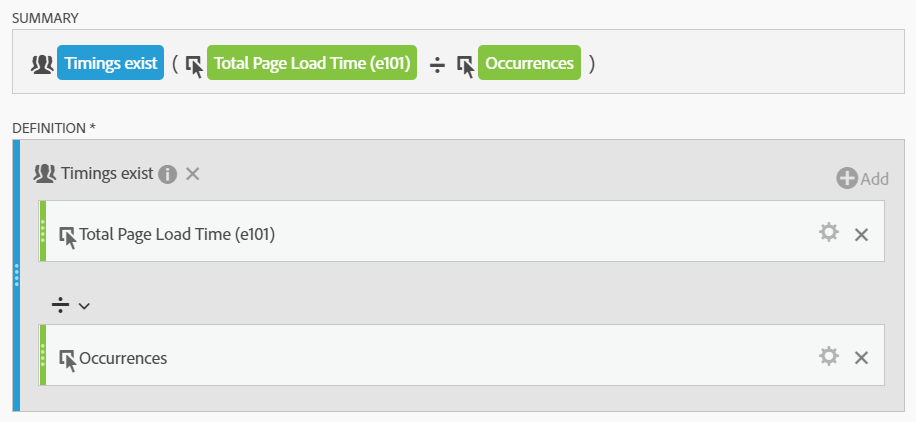The image size is (916, 422).
Task: Click the segment people icon in definition
Action: click(x=44, y=174)
